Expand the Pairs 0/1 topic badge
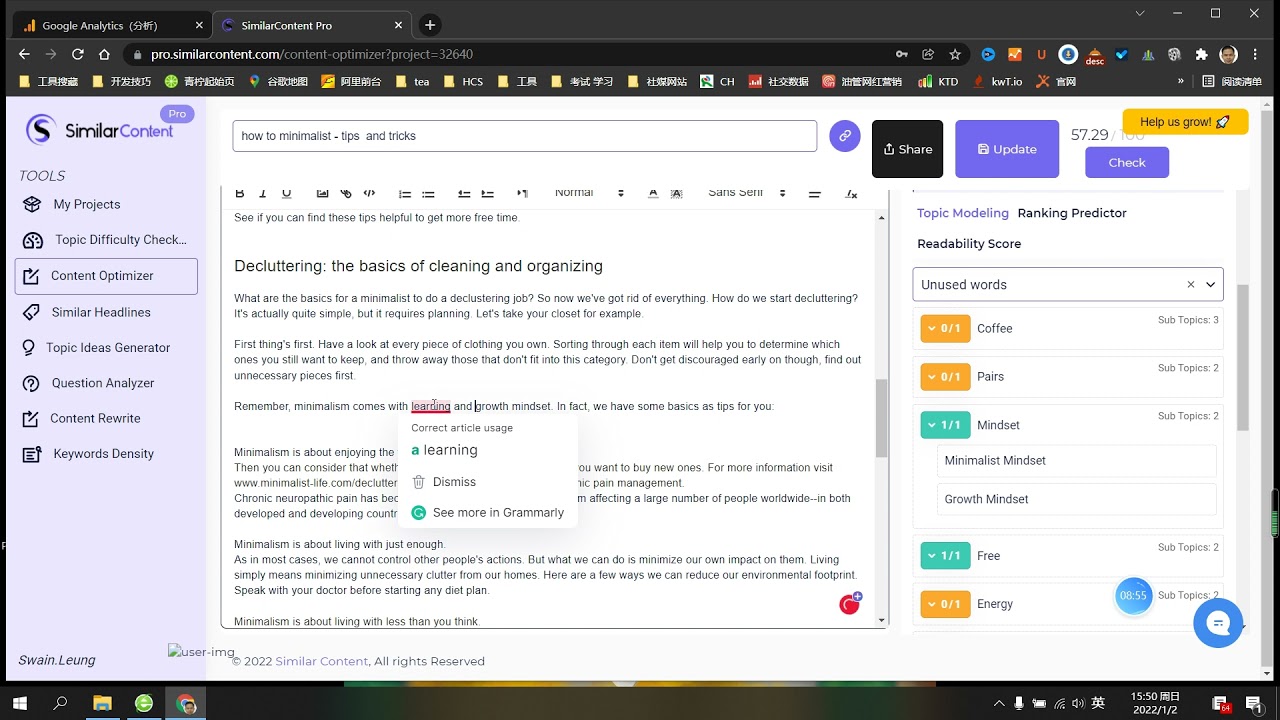 click(945, 376)
